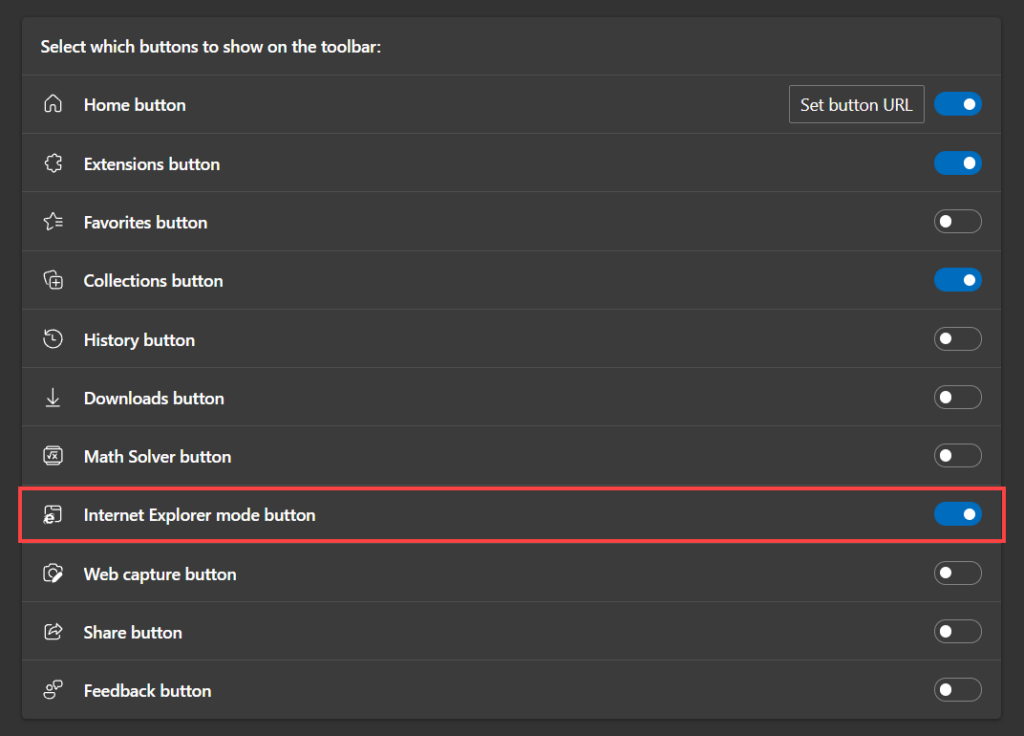
Task: Enable the Downloads button toggle
Action: (x=958, y=398)
